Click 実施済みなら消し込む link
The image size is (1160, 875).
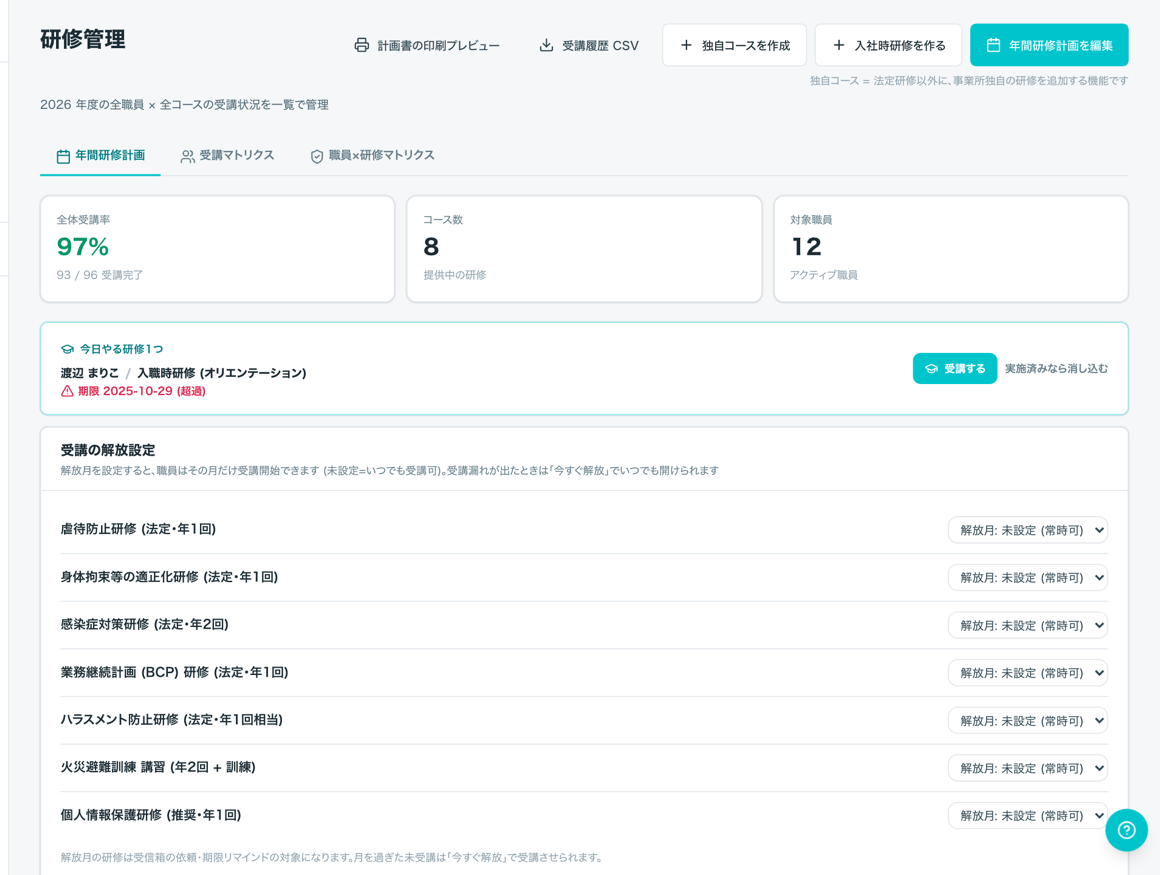click(x=1056, y=368)
